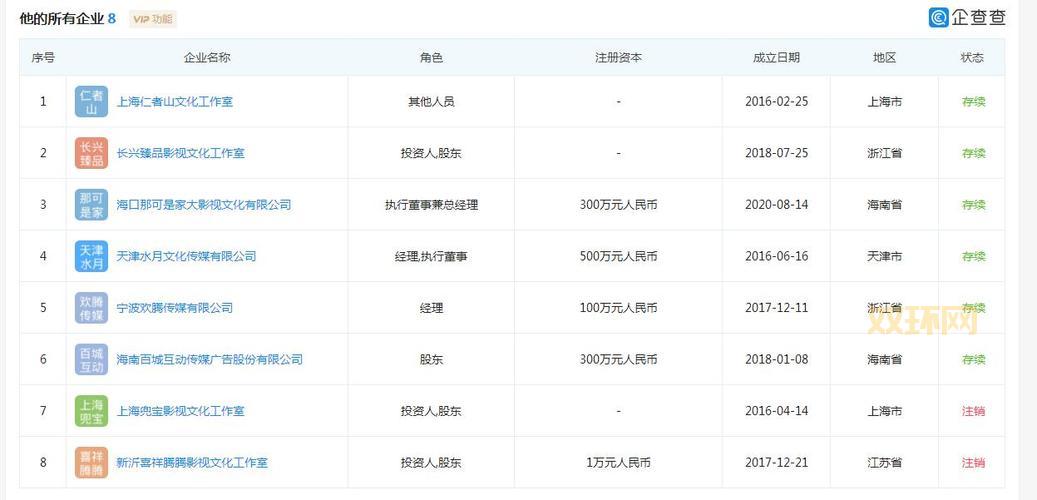Select 存续 status for 天津水月文化传媒
The width and height of the screenshot is (1037, 500).
click(973, 257)
